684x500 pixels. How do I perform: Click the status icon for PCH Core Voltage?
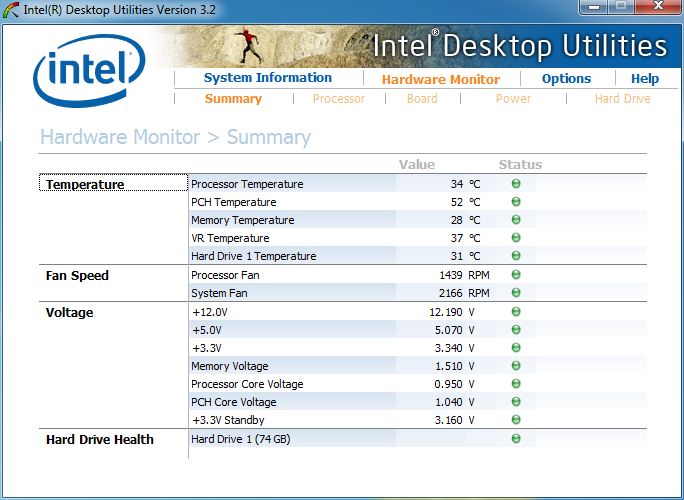(x=516, y=401)
